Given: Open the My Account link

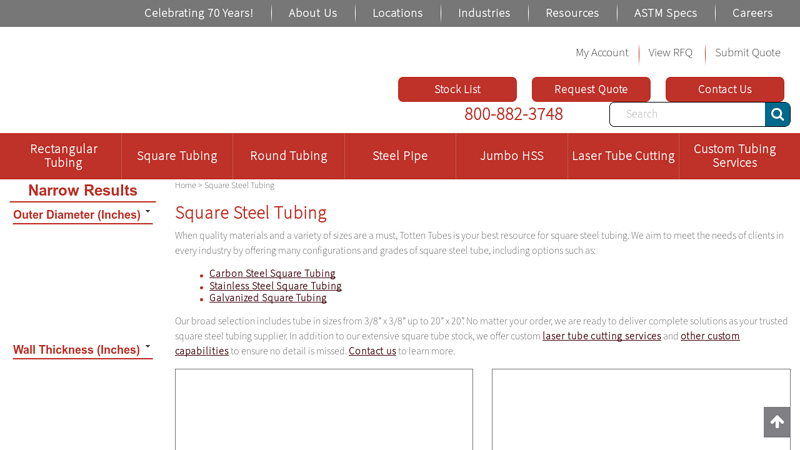Looking at the screenshot, I should (602, 53).
